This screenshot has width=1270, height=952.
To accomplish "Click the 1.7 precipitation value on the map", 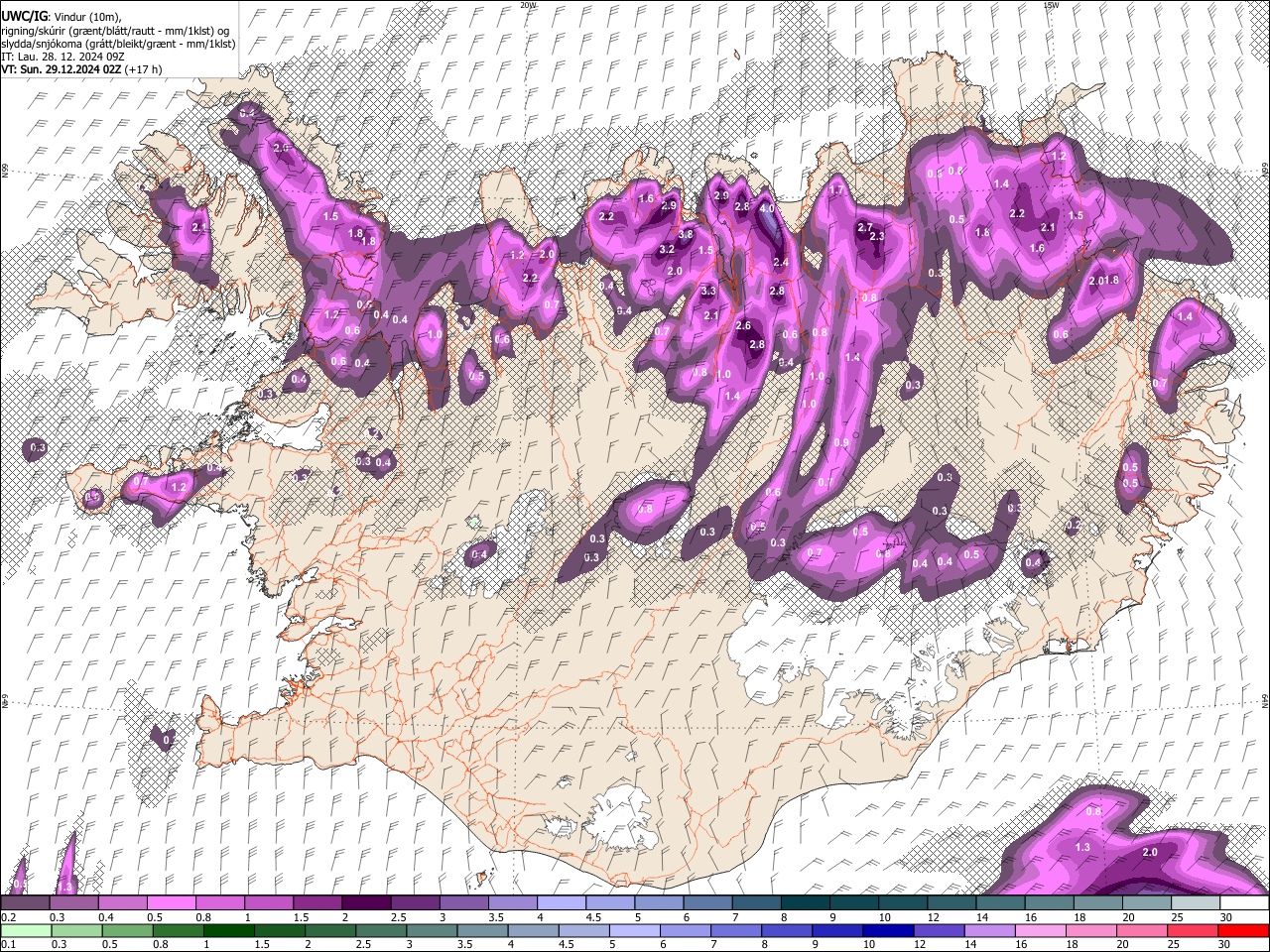I will [x=836, y=190].
